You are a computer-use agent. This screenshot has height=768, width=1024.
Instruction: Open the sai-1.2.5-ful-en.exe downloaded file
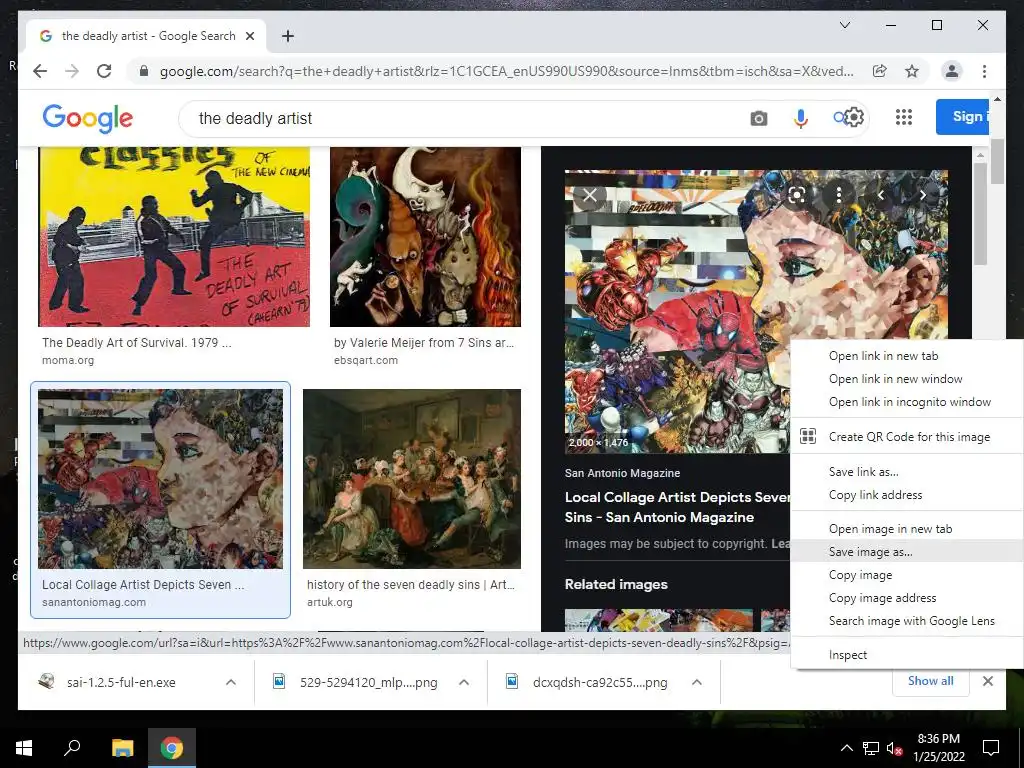[x=121, y=682]
